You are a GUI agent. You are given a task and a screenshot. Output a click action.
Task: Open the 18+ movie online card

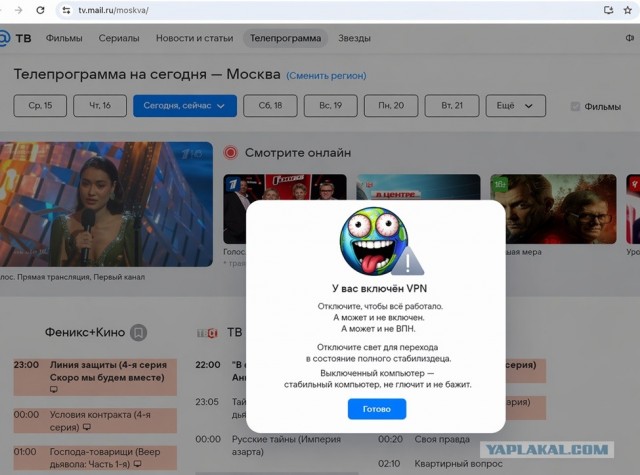click(x=561, y=209)
